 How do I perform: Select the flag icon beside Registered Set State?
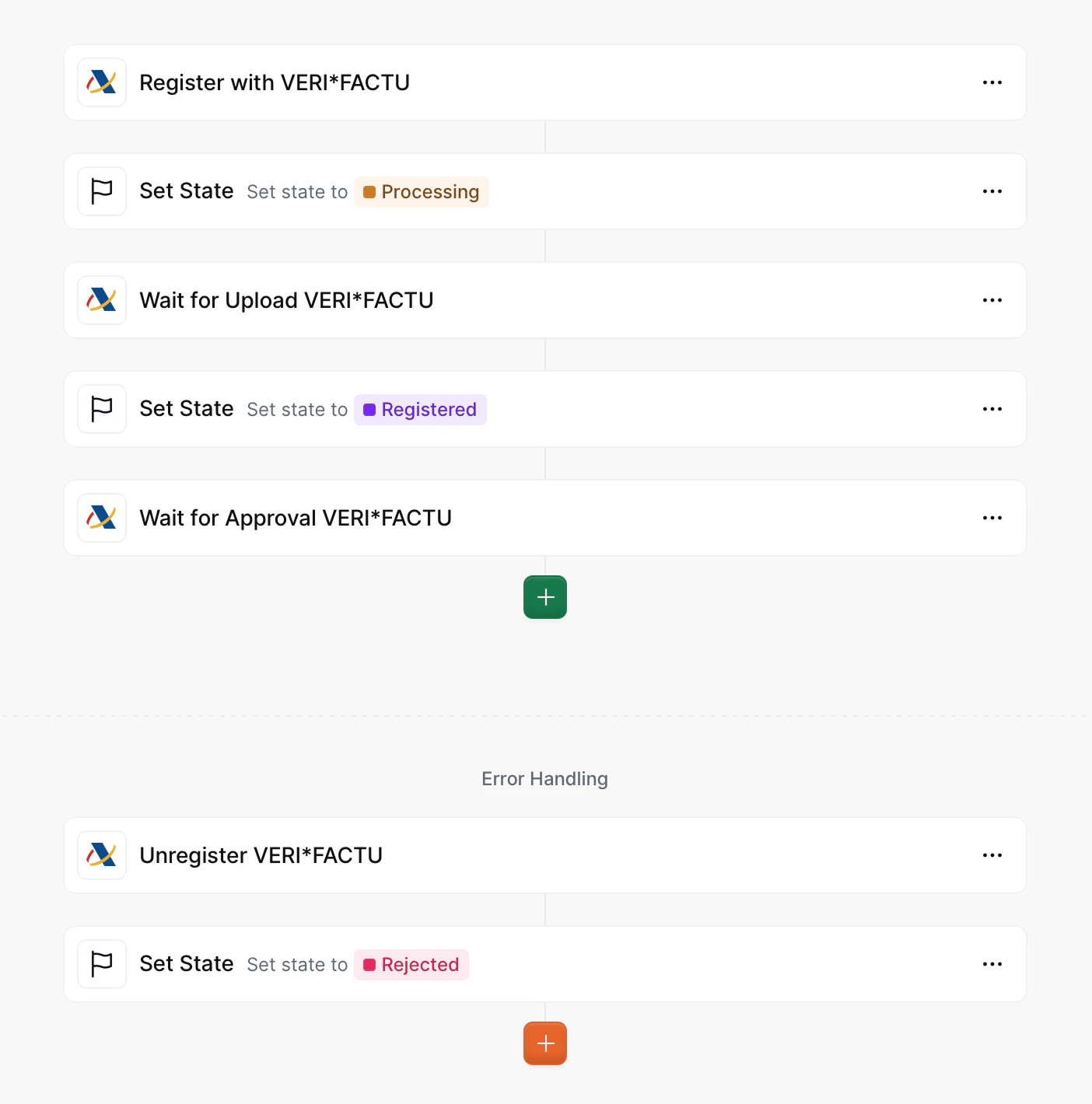click(102, 409)
